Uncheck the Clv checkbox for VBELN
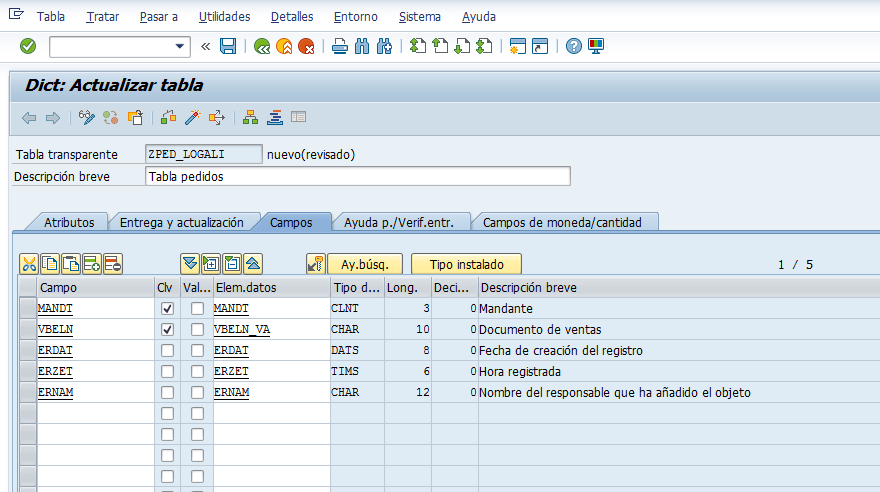Screen dimensions: 880x492 click(167, 329)
